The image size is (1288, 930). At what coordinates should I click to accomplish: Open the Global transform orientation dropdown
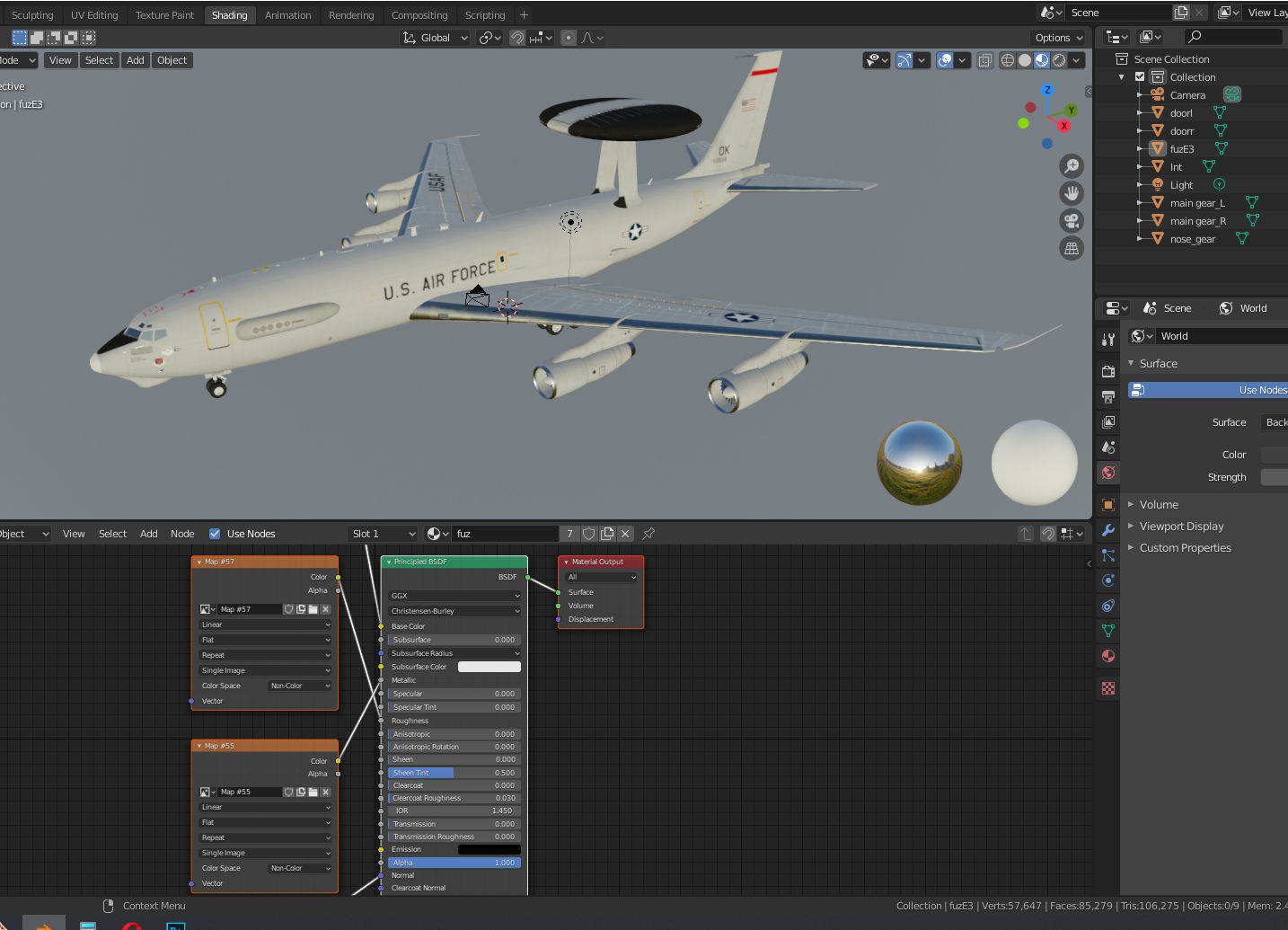(x=435, y=38)
